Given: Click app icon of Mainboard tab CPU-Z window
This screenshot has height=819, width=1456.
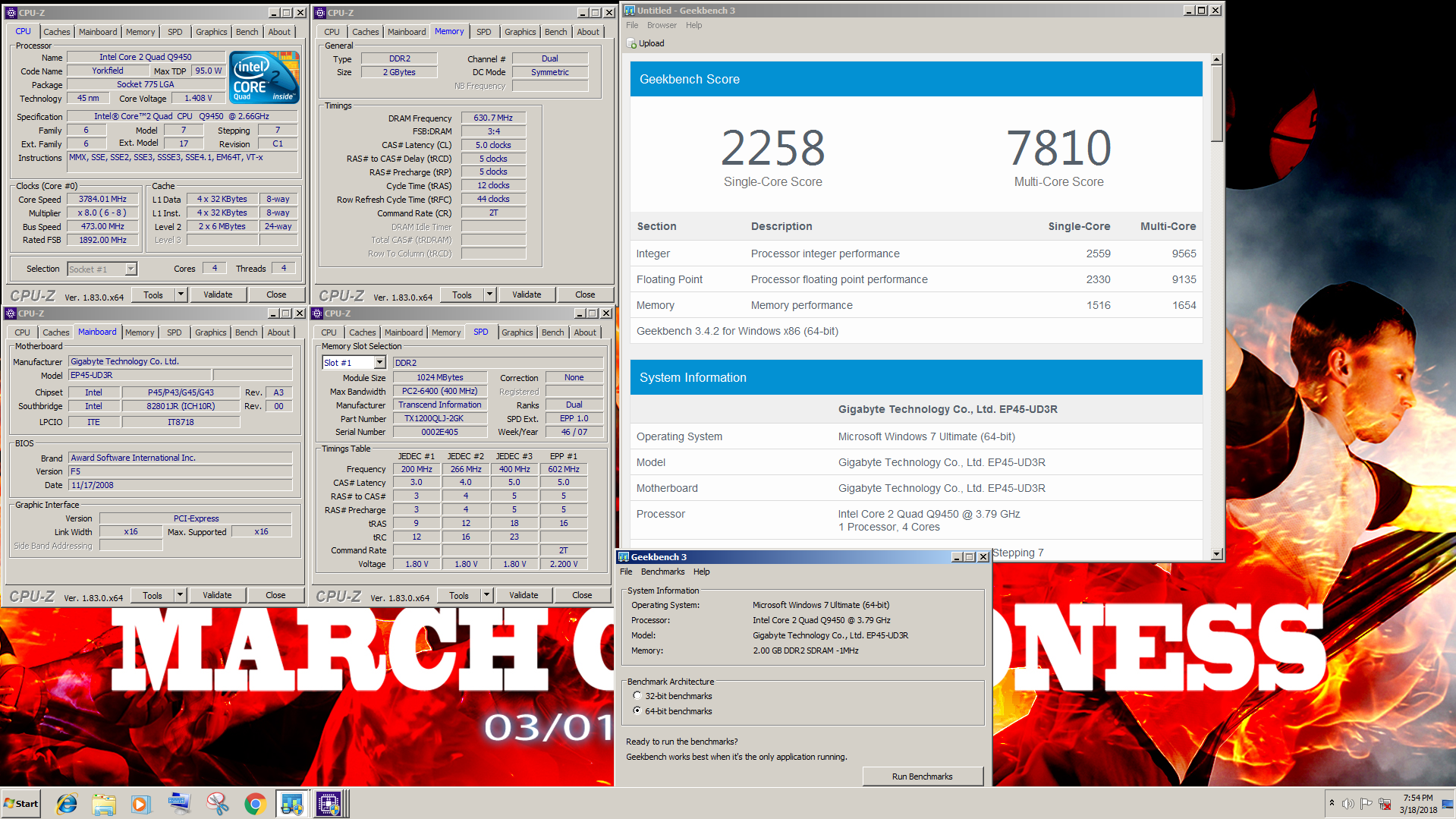Looking at the screenshot, I should (11, 313).
